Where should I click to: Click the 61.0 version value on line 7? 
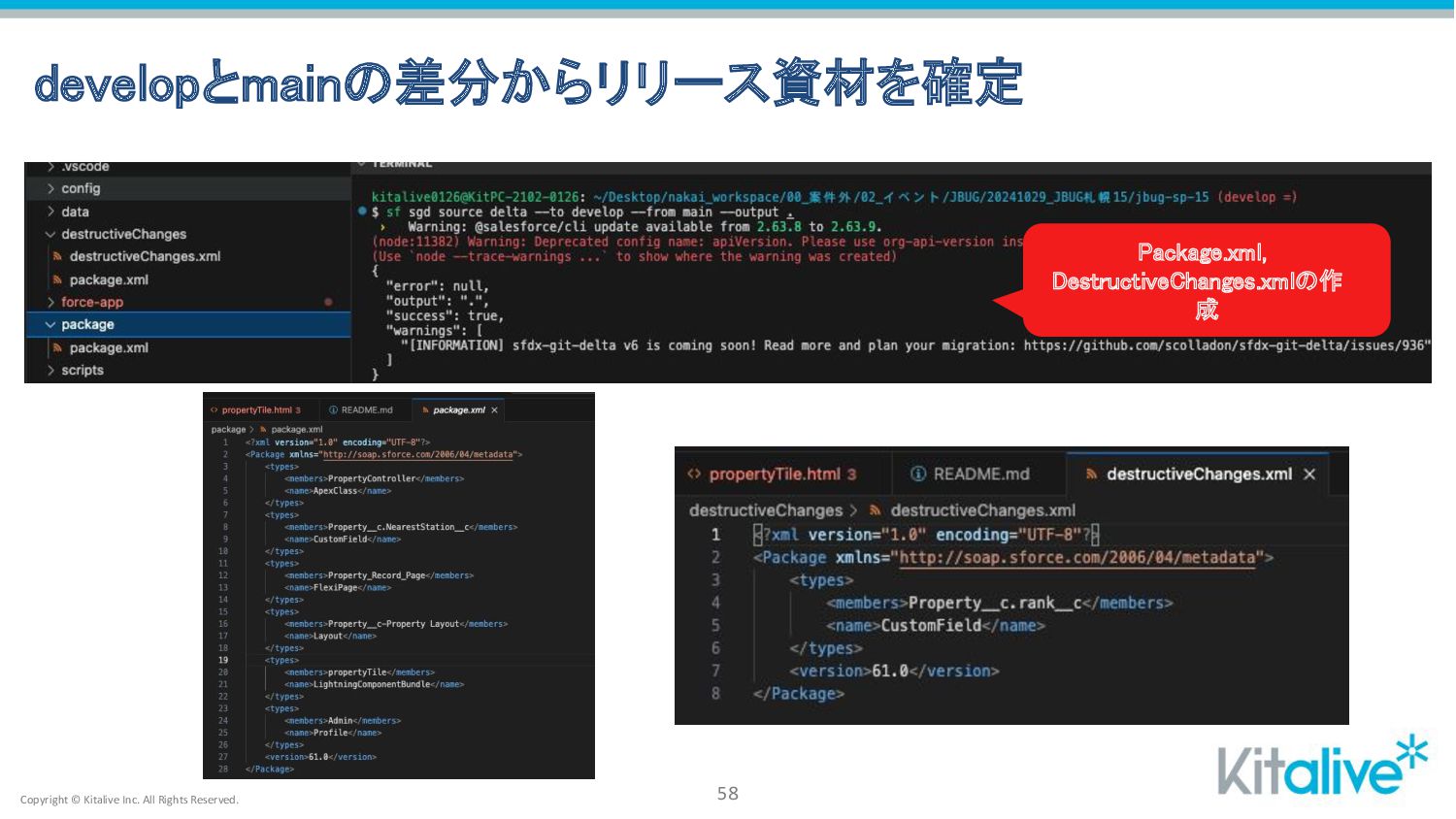[x=890, y=672]
